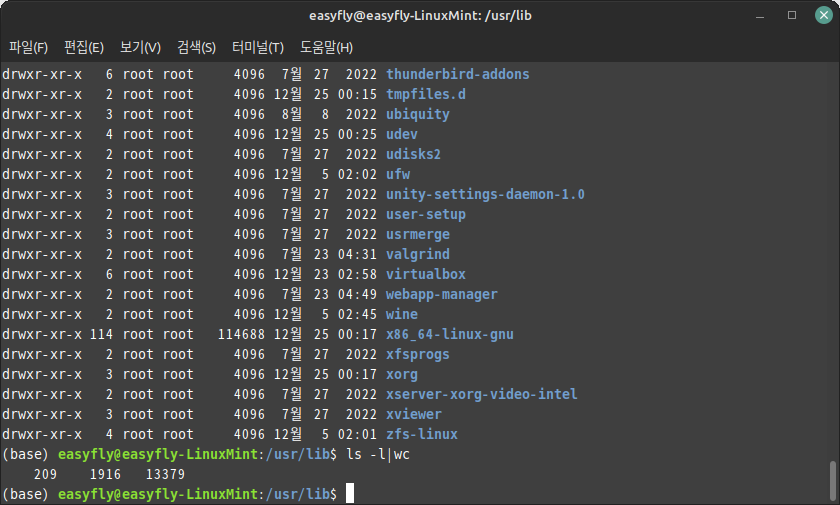Click the time 02:58 in virtualbox row
Viewport: 840px width, 505px height.
coord(357,274)
